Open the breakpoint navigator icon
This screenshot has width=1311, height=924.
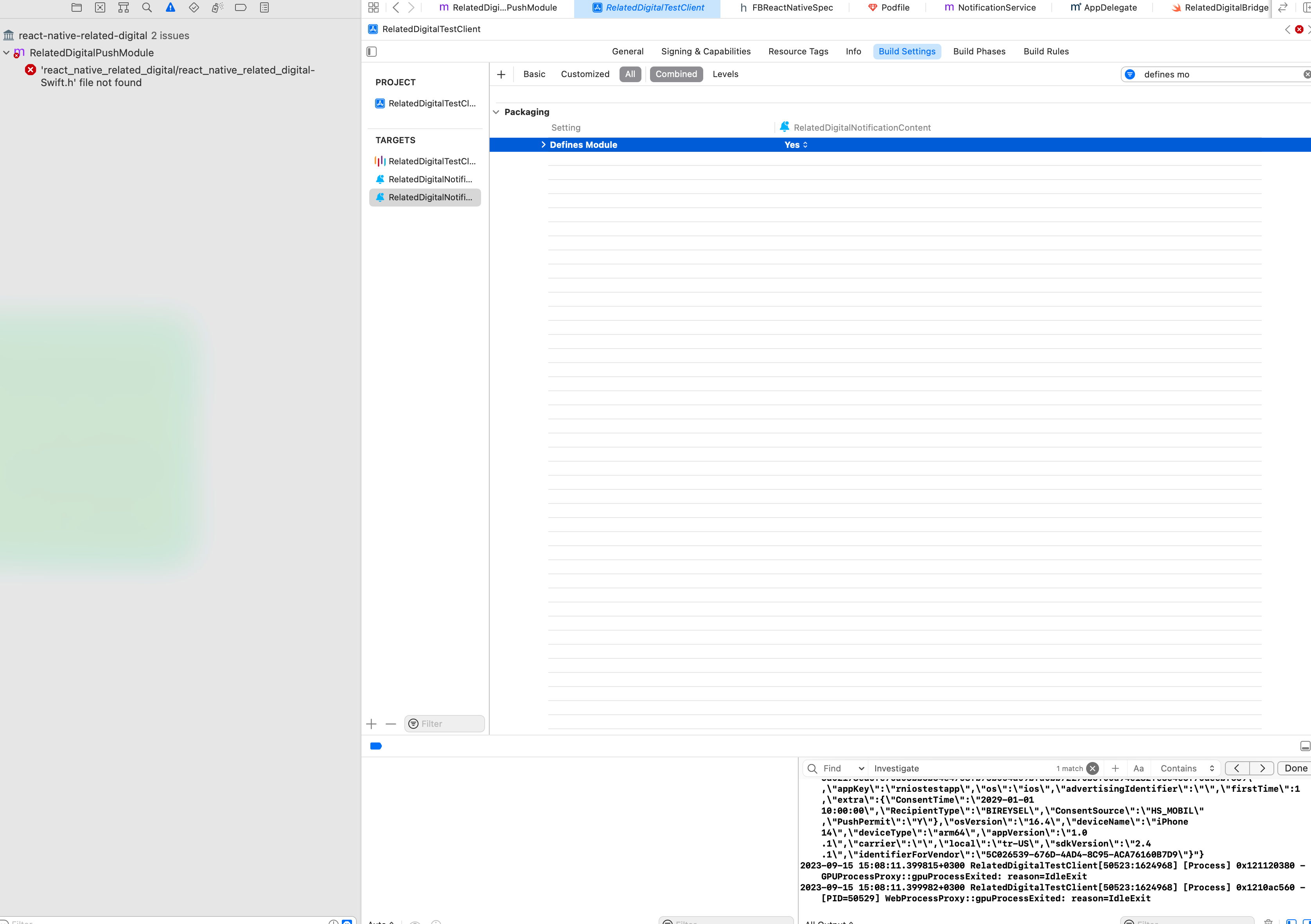(241, 7)
